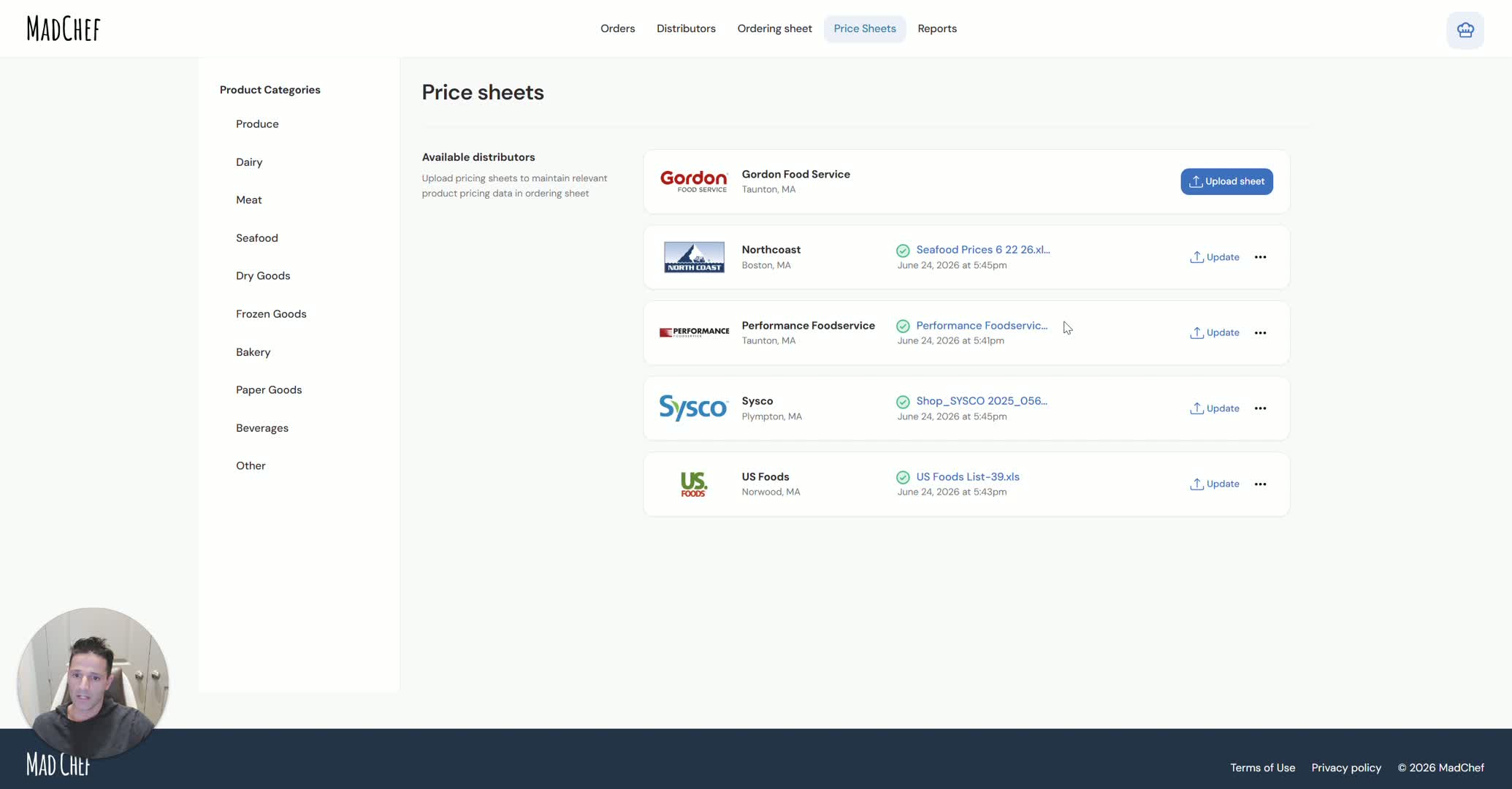Click the US Foods logo

click(693, 484)
